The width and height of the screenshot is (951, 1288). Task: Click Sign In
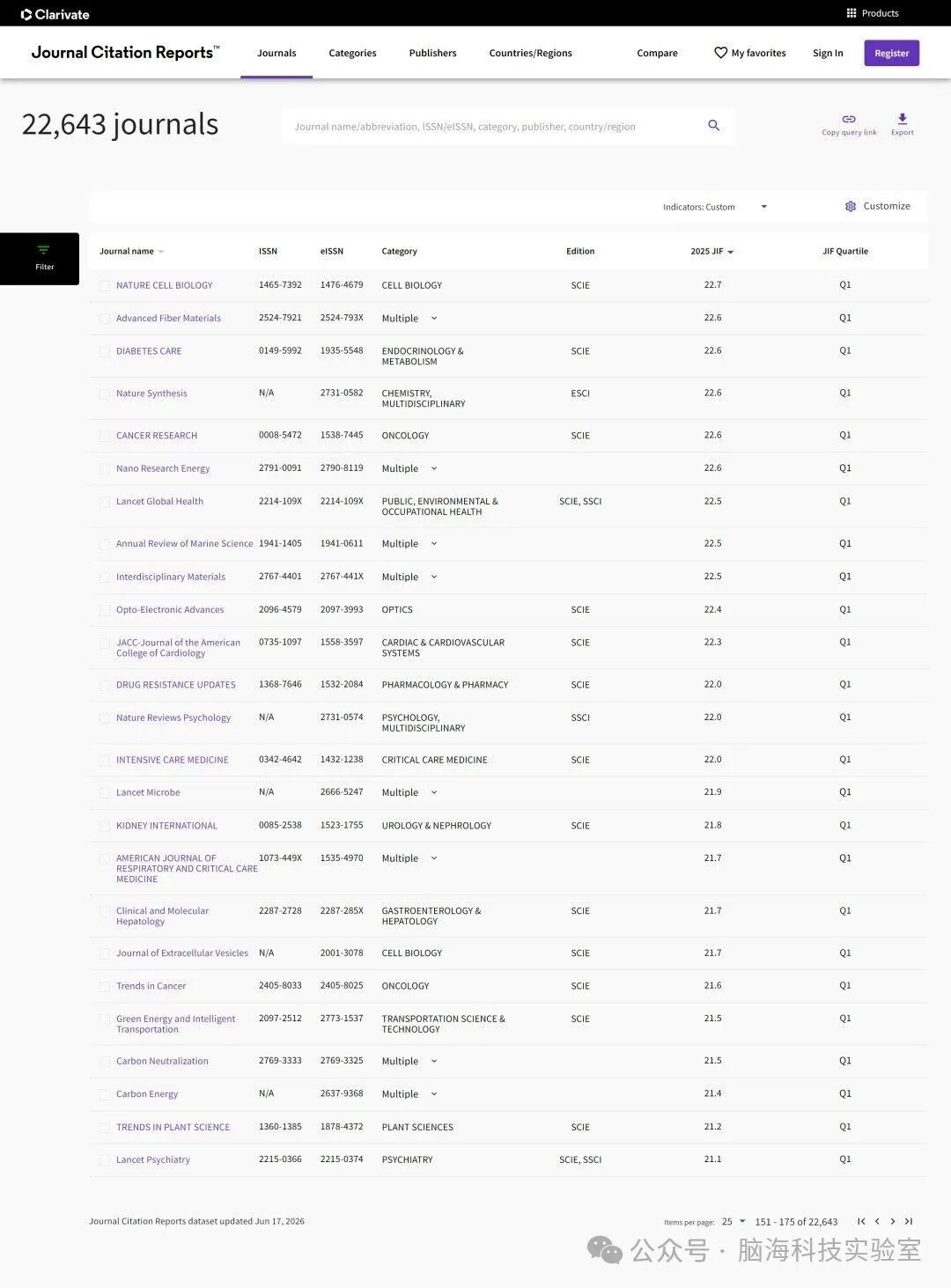coord(828,53)
